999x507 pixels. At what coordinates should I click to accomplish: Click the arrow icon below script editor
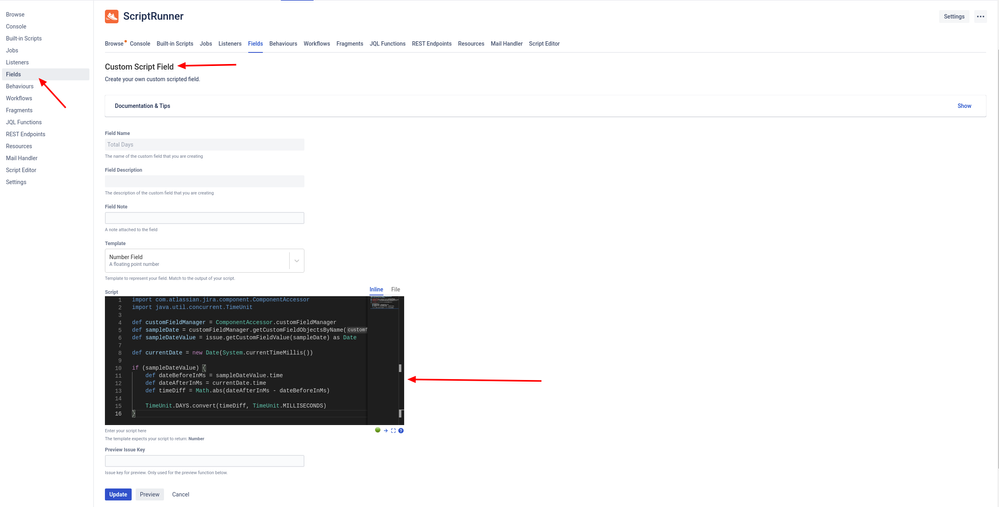[x=386, y=431]
